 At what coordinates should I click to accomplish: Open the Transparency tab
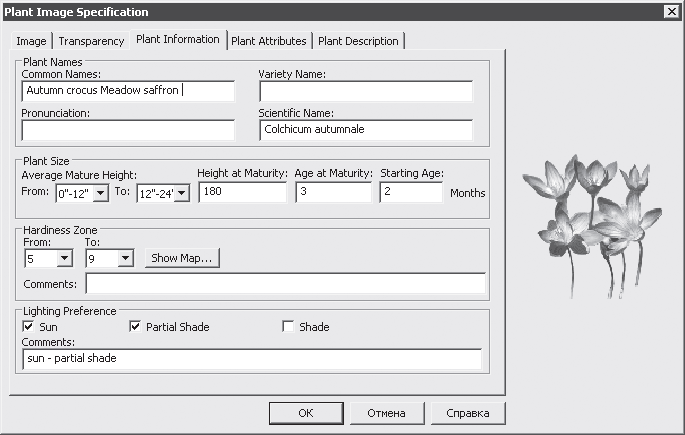[90, 41]
